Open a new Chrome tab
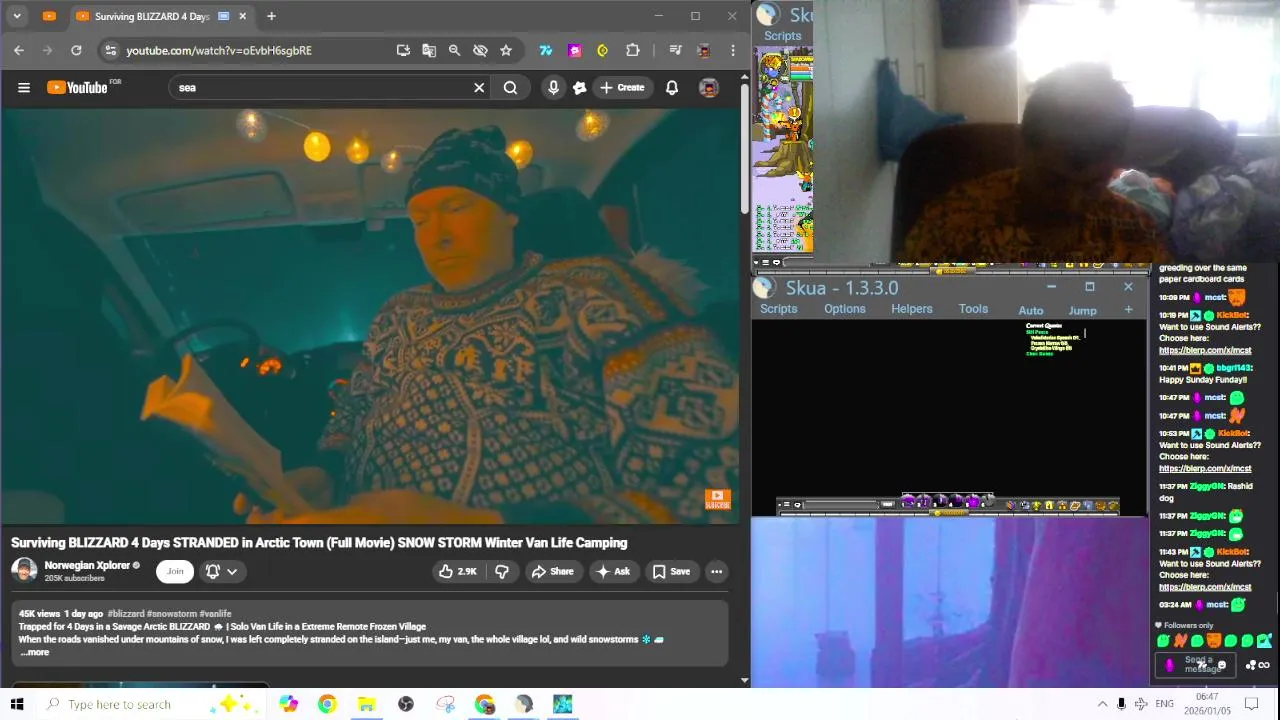Screen dimensions: 1280x720 tap(271, 16)
